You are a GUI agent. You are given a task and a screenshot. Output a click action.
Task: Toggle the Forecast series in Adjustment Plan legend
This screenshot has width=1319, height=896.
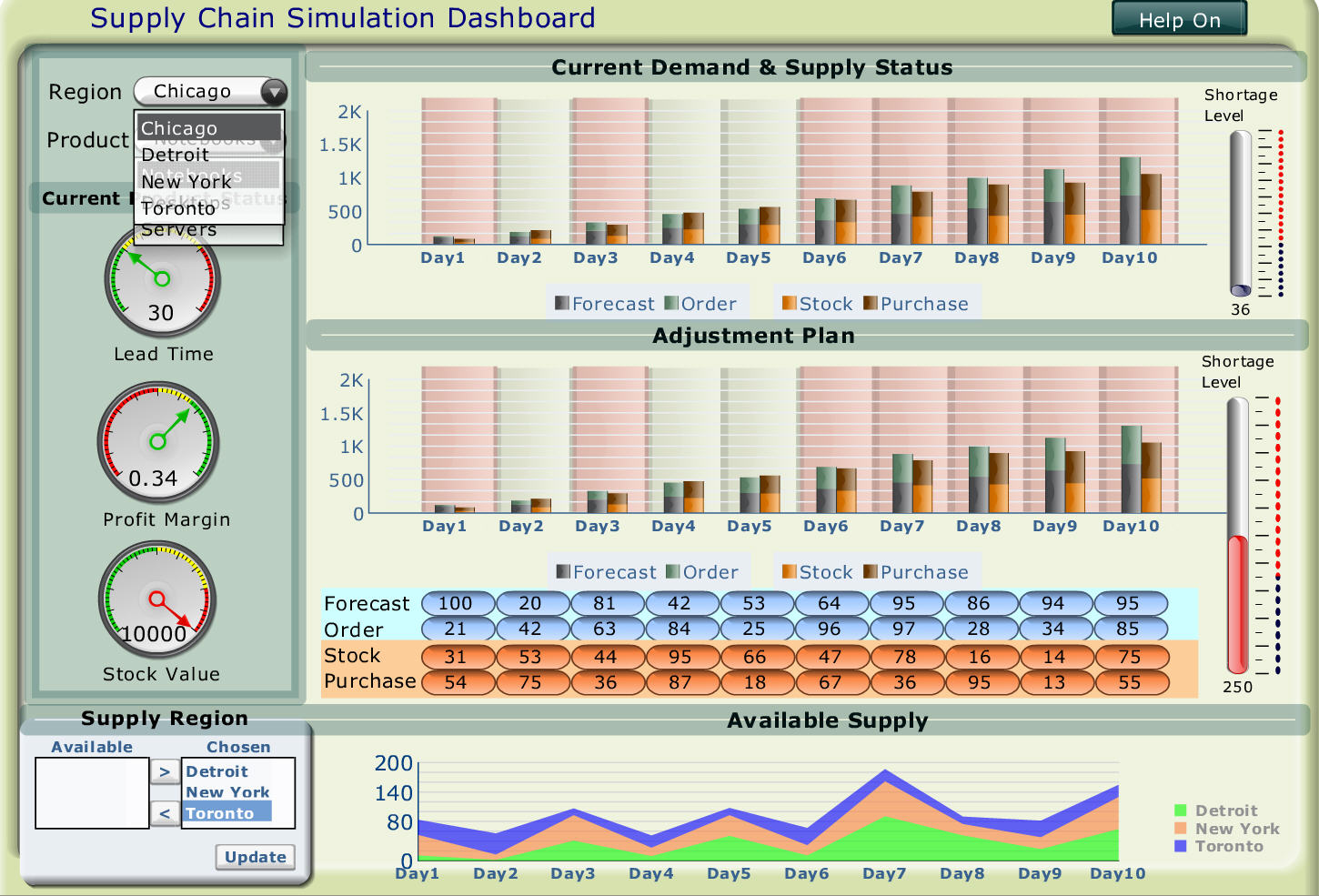(x=564, y=571)
